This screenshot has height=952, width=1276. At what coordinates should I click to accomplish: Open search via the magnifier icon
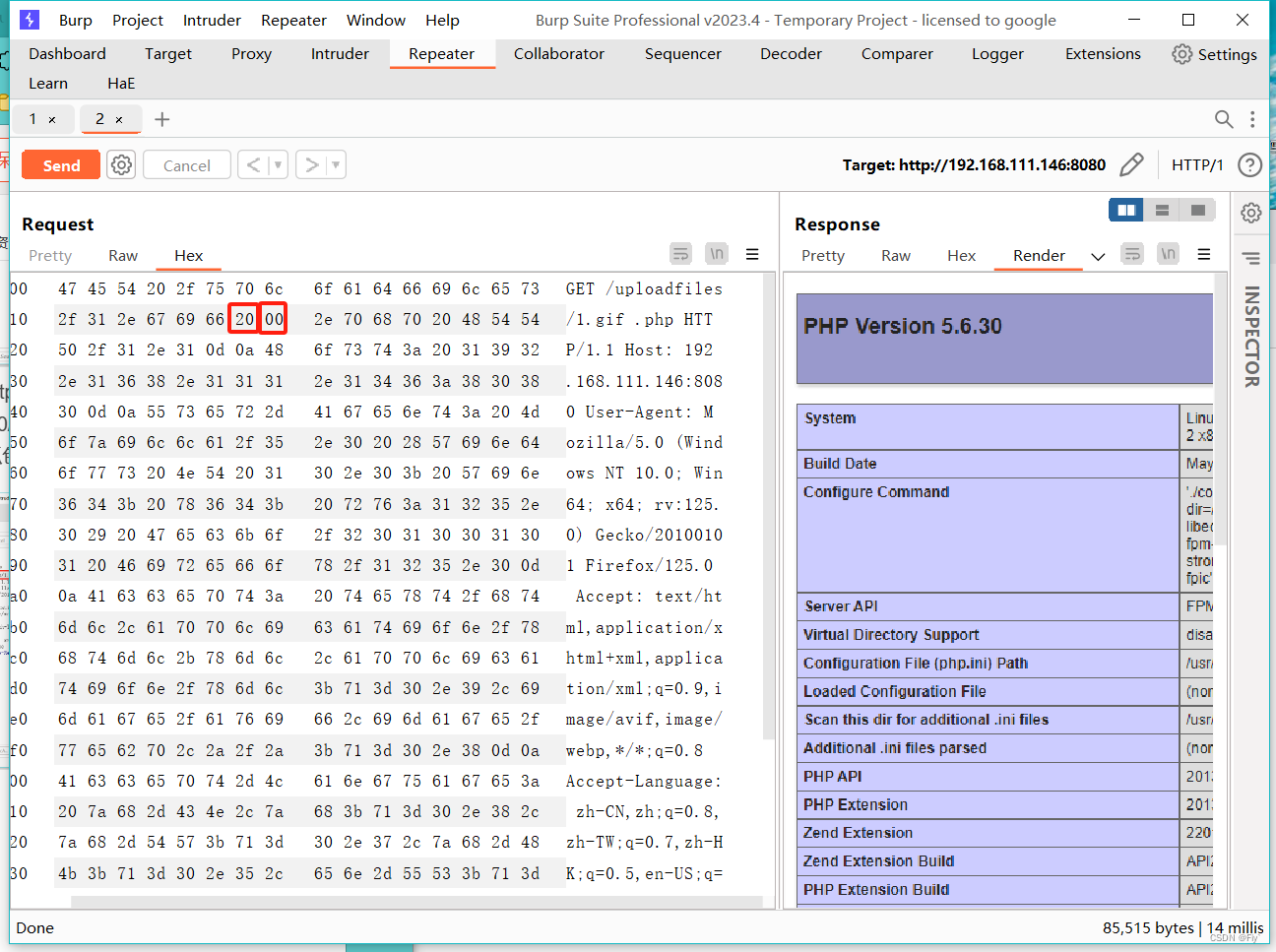(x=1223, y=119)
